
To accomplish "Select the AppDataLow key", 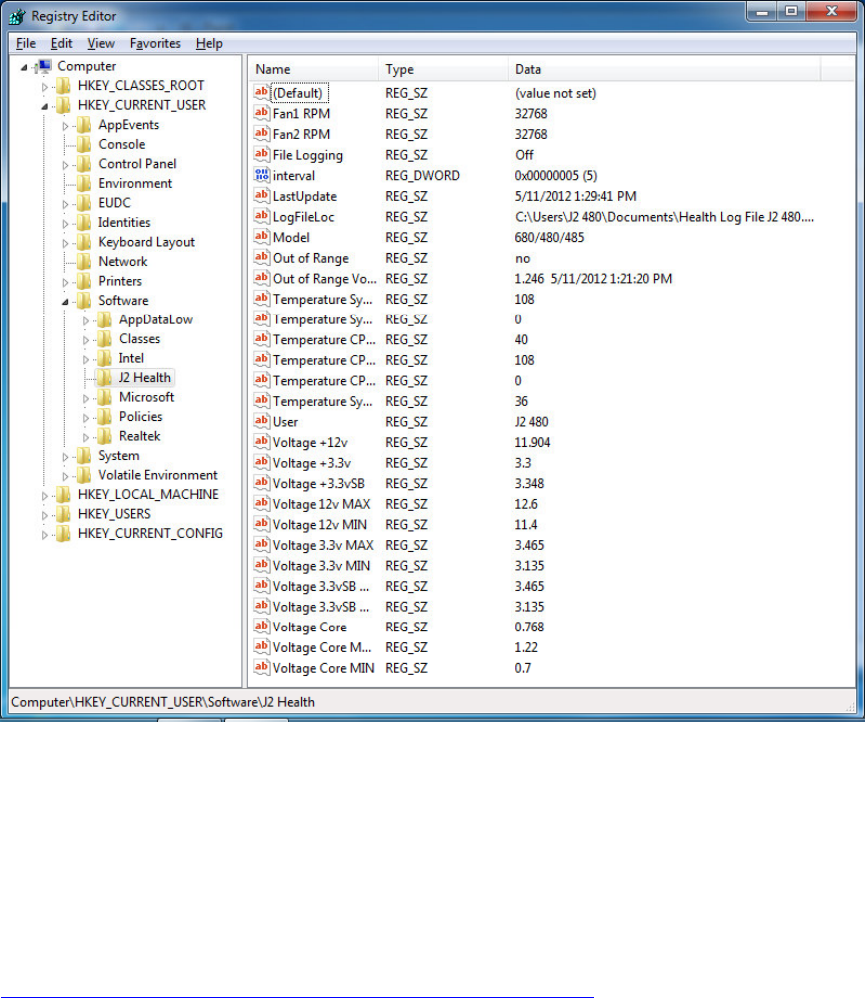I will [x=155, y=320].
